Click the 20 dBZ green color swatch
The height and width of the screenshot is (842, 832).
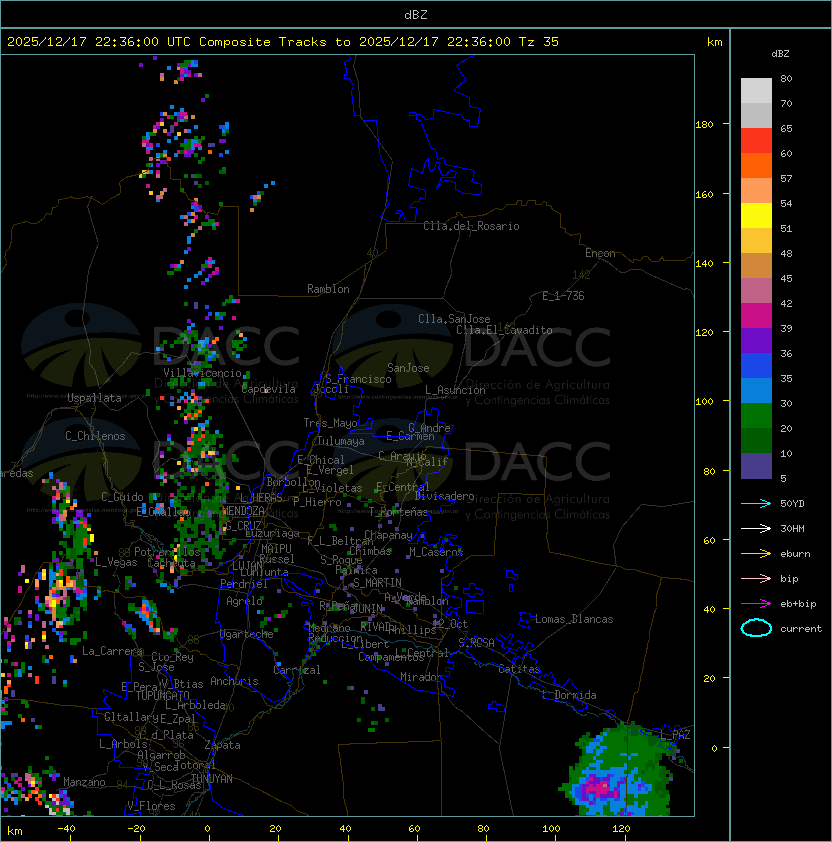point(756,441)
